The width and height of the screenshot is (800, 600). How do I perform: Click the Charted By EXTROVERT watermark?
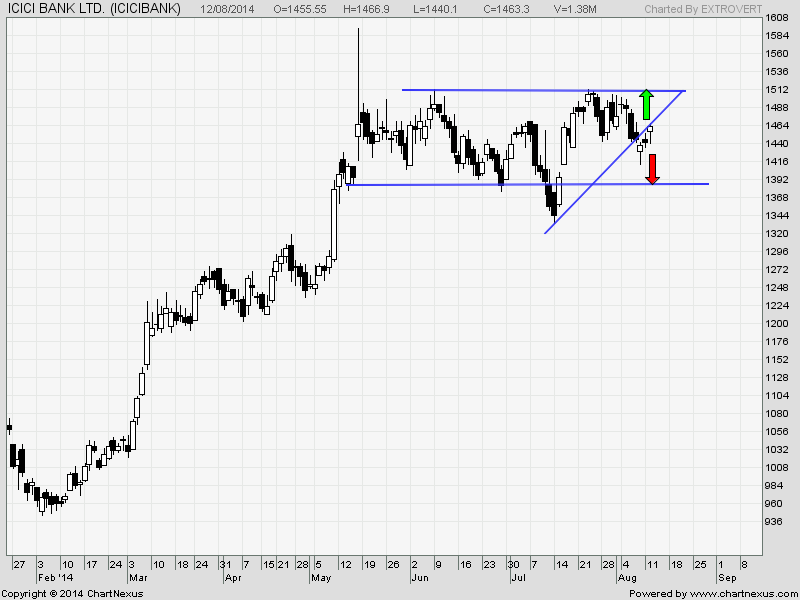719,9
